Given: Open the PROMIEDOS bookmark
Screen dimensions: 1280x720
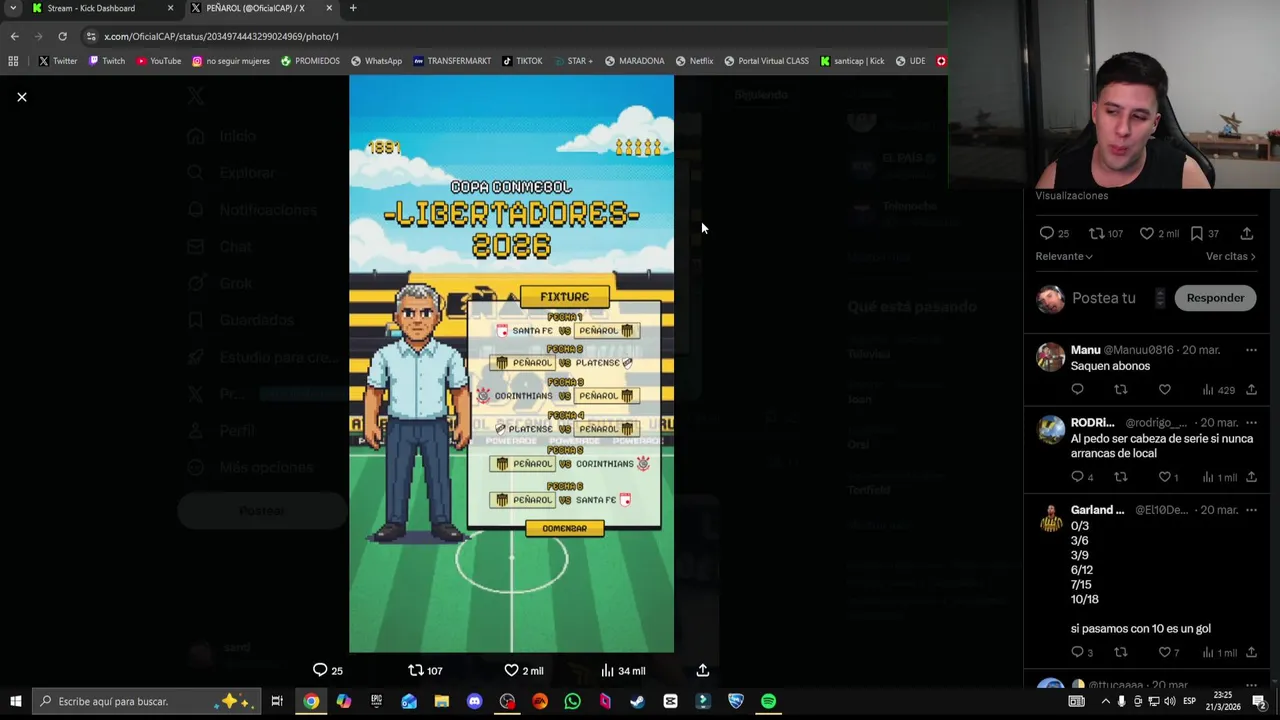Looking at the screenshot, I should pyautogui.click(x=310, y=61).
